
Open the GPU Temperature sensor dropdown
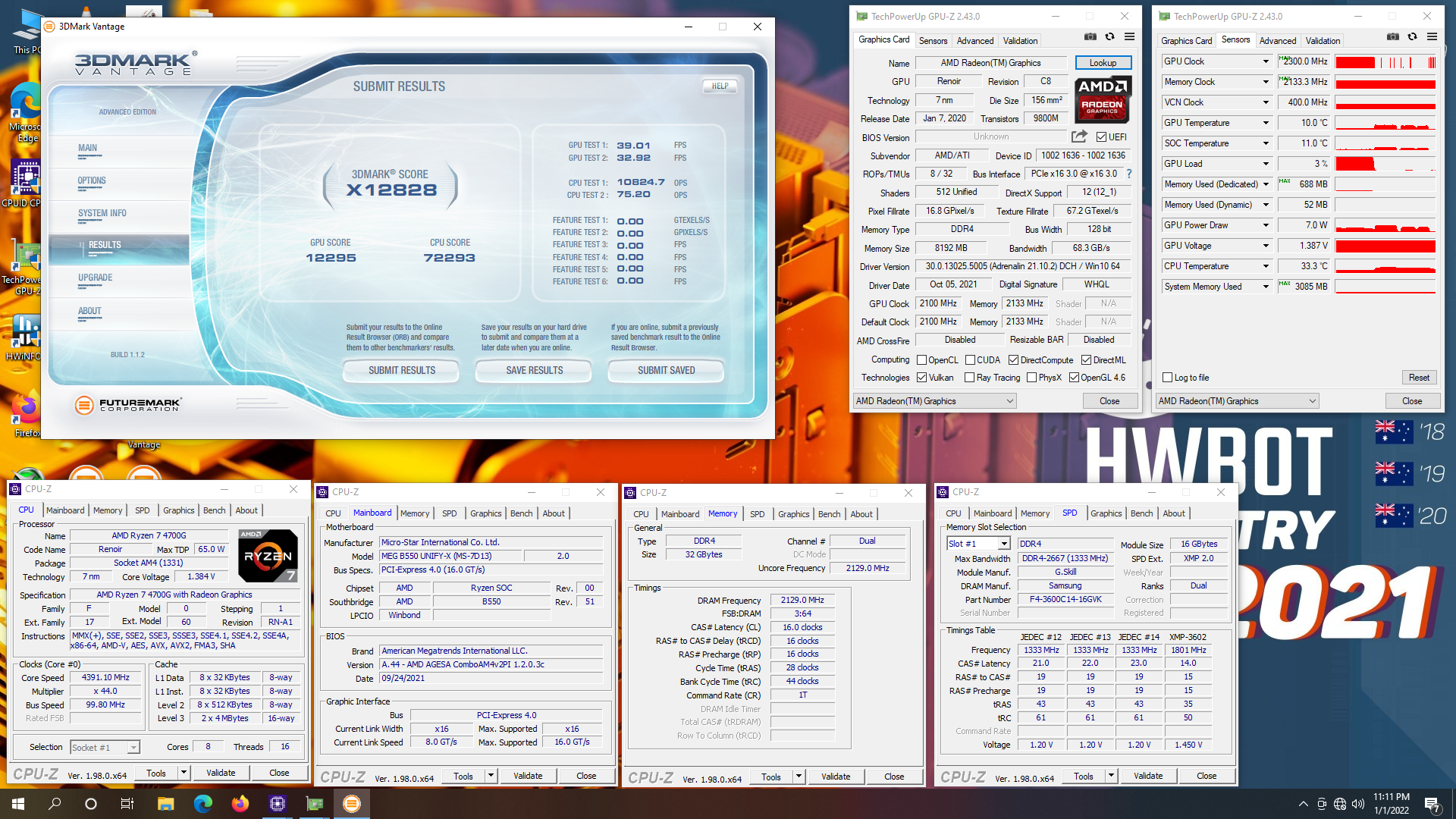1265,123
